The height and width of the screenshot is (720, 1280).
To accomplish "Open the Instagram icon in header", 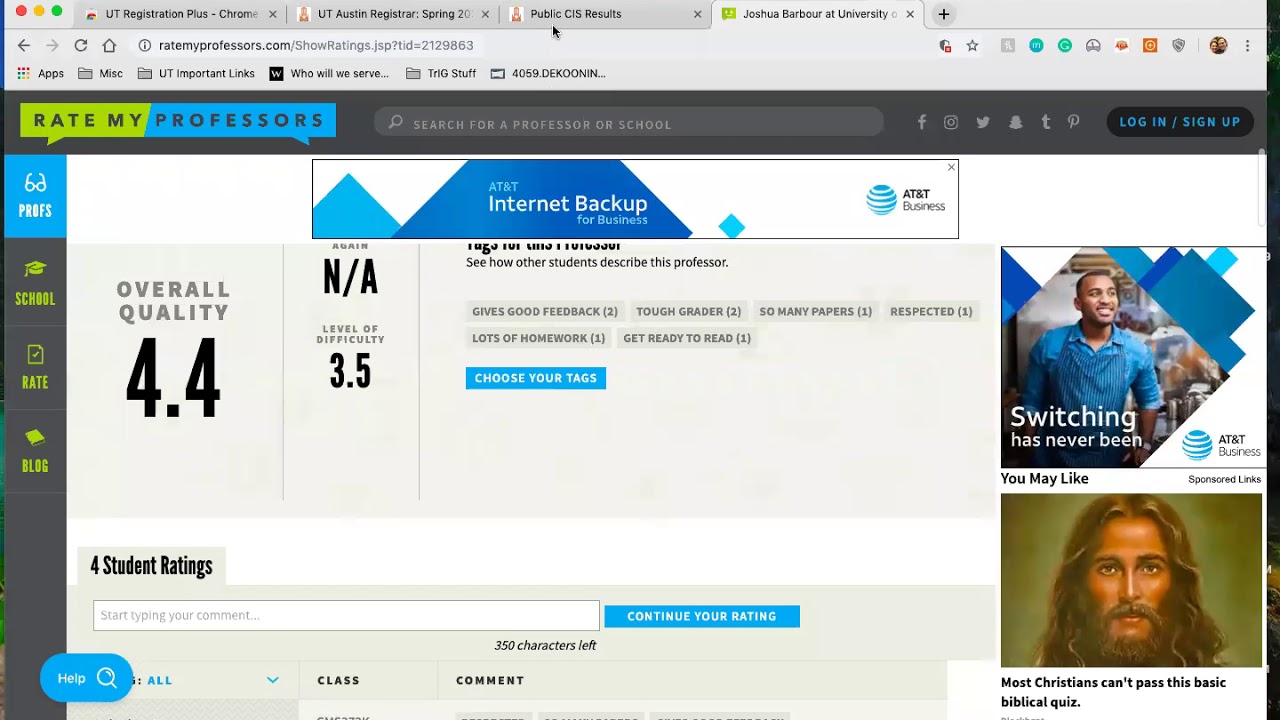I will coord(951,122).
